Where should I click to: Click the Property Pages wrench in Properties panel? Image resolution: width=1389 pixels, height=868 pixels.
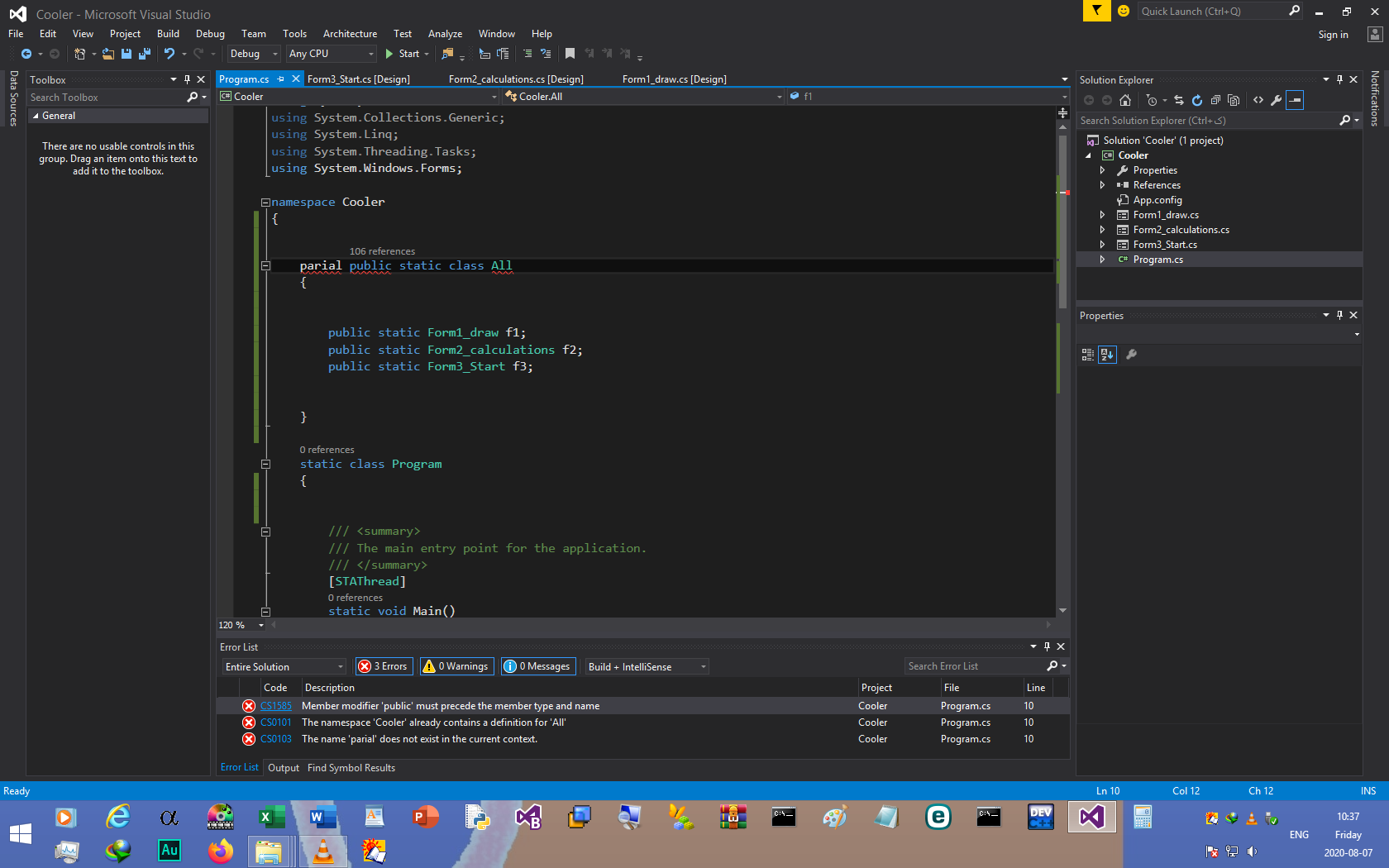click(x=1132, y=355)
